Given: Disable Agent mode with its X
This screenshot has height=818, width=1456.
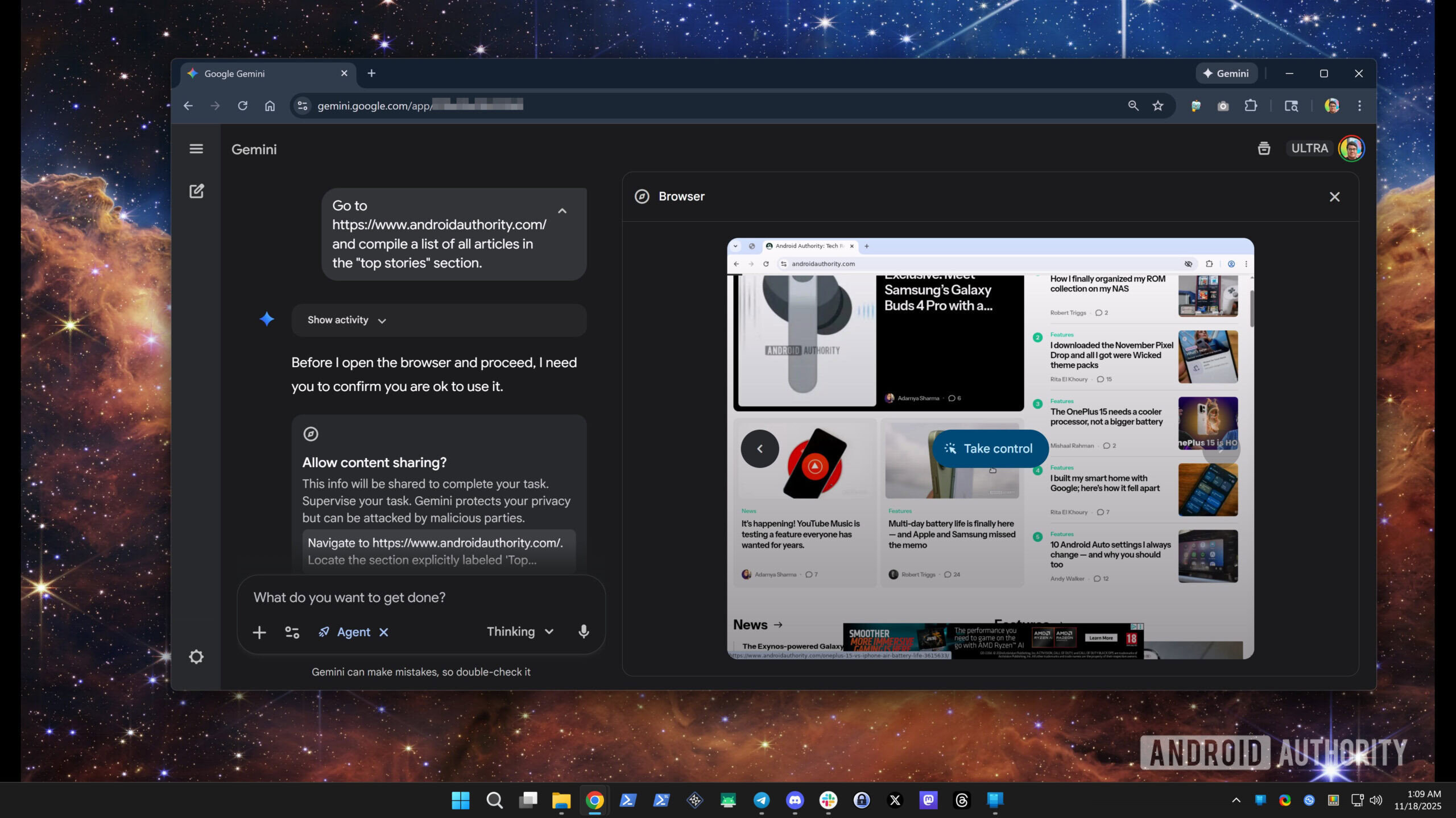Looking at the screenshot, I should [384, 632].
